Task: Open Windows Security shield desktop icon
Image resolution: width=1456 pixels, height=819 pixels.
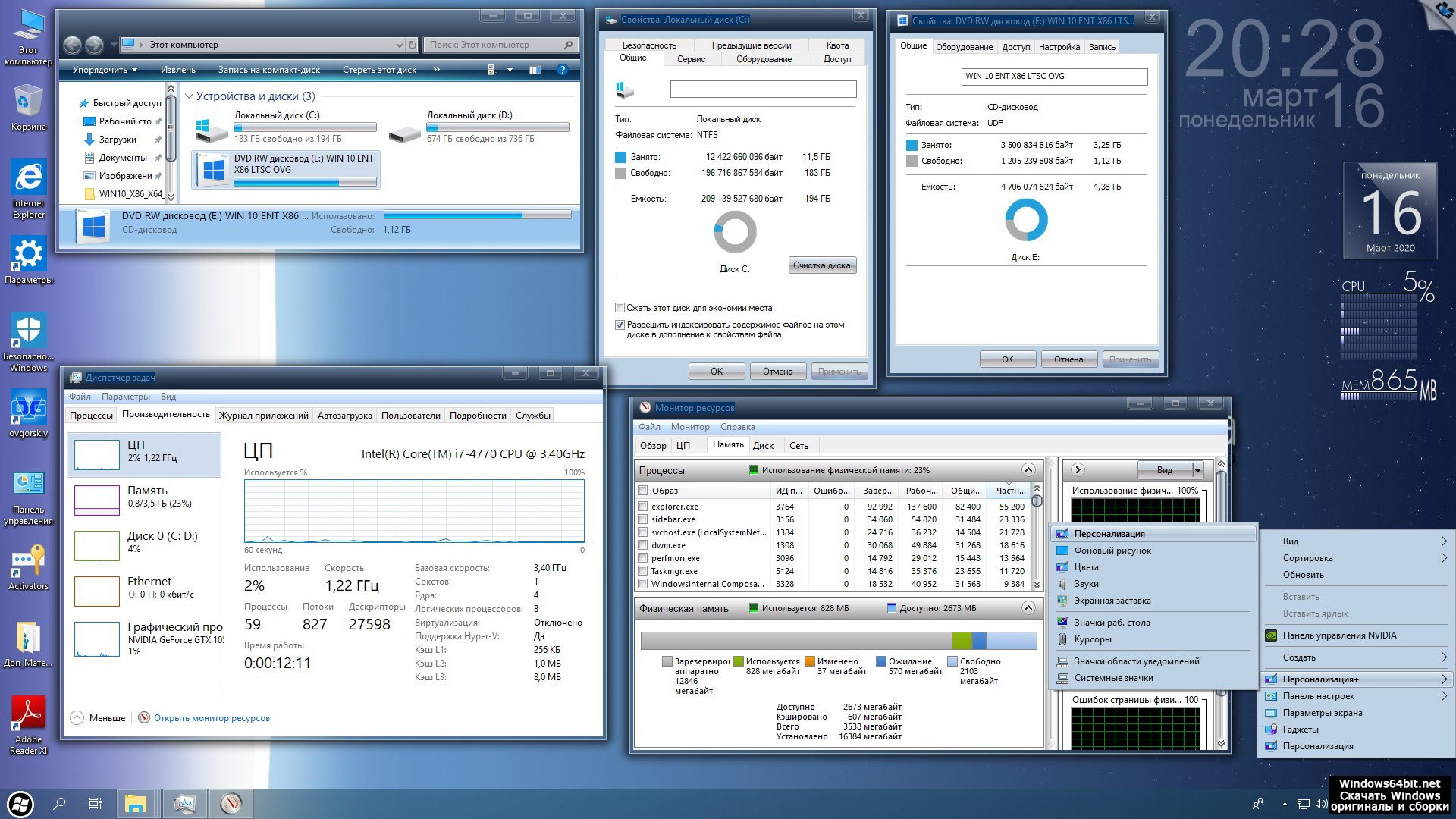Action: click(28, 332)
